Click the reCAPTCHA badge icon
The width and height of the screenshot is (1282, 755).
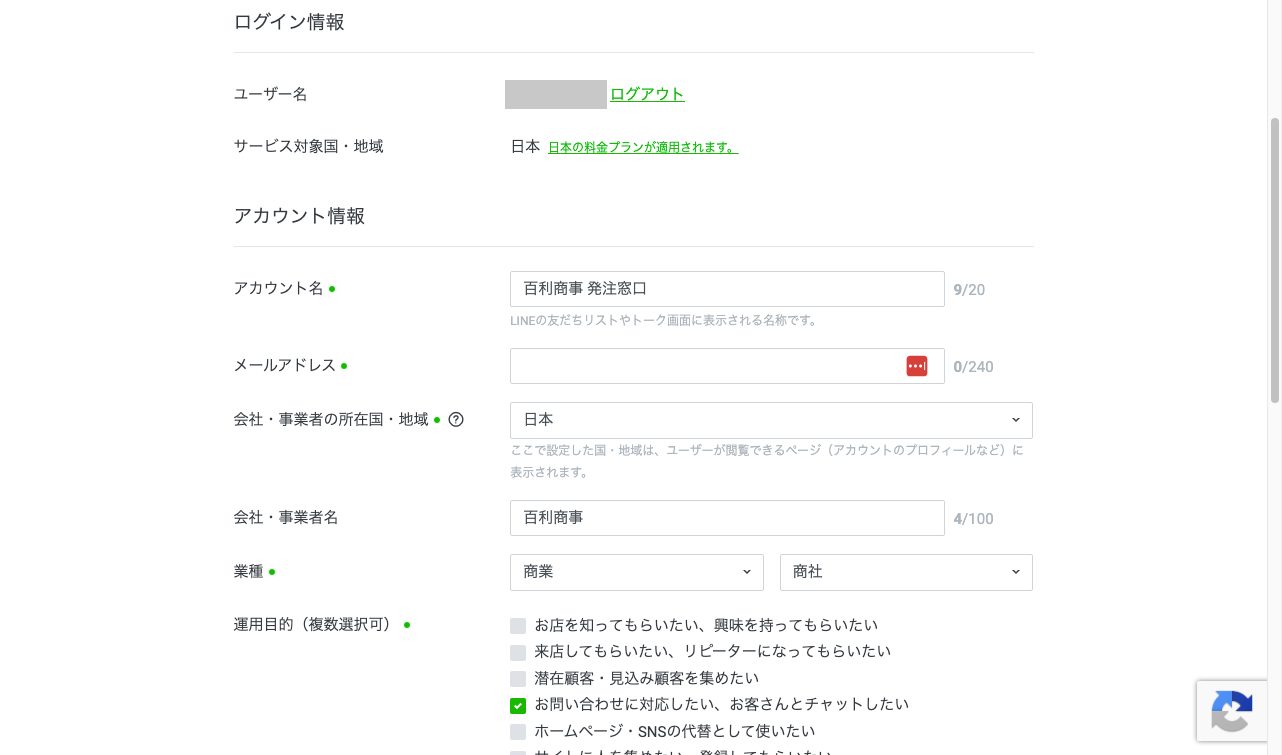tap(1232, 711)
